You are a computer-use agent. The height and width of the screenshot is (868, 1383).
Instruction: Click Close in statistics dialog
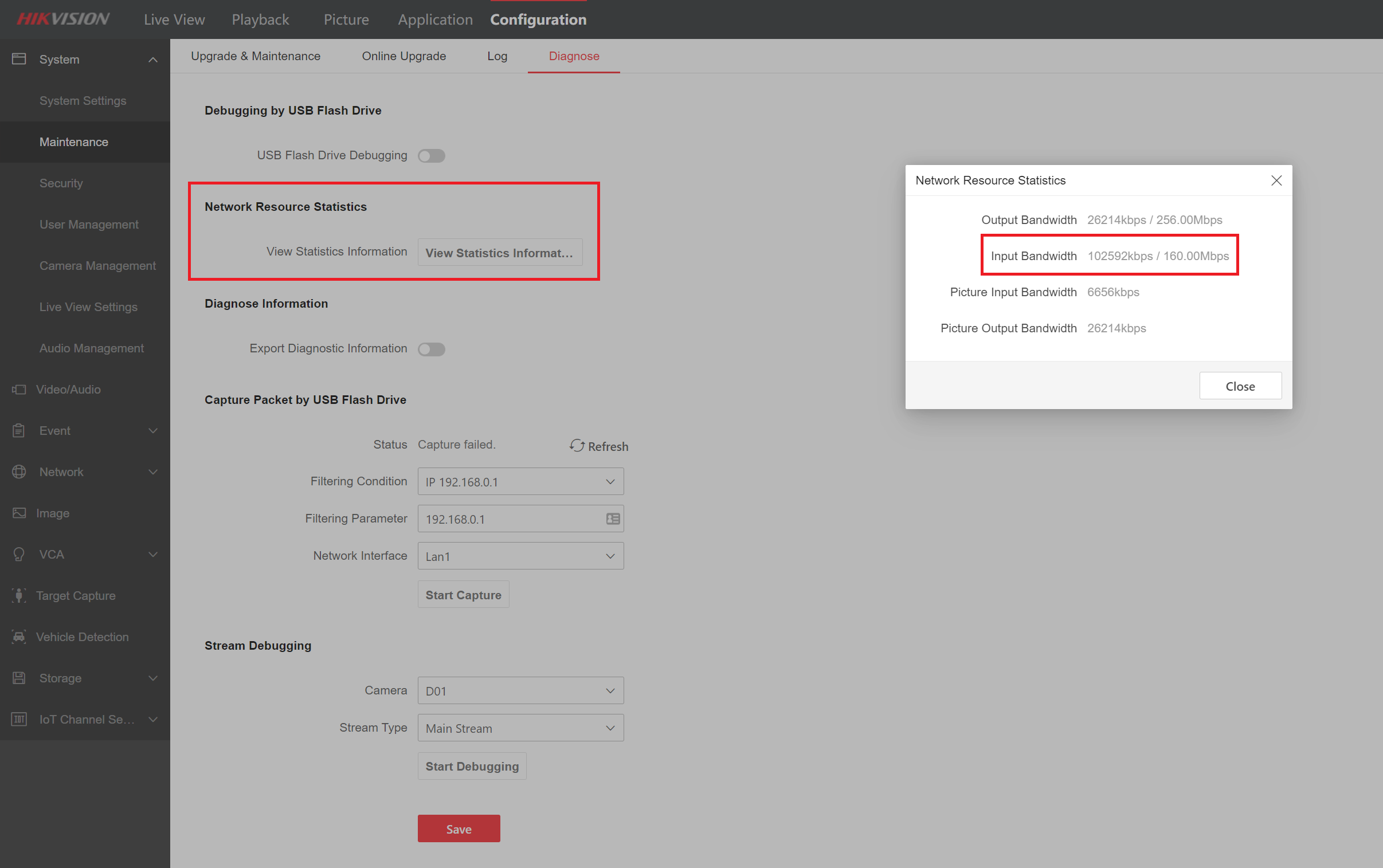point(1240,386)
